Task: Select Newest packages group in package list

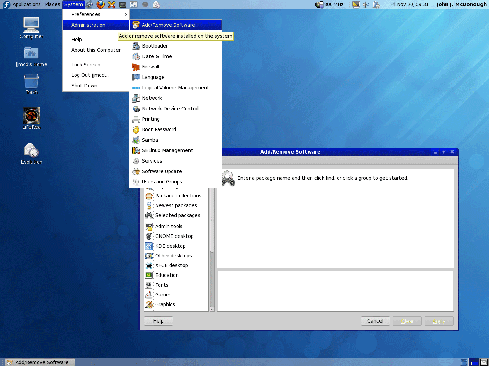Action: (177, 205)
